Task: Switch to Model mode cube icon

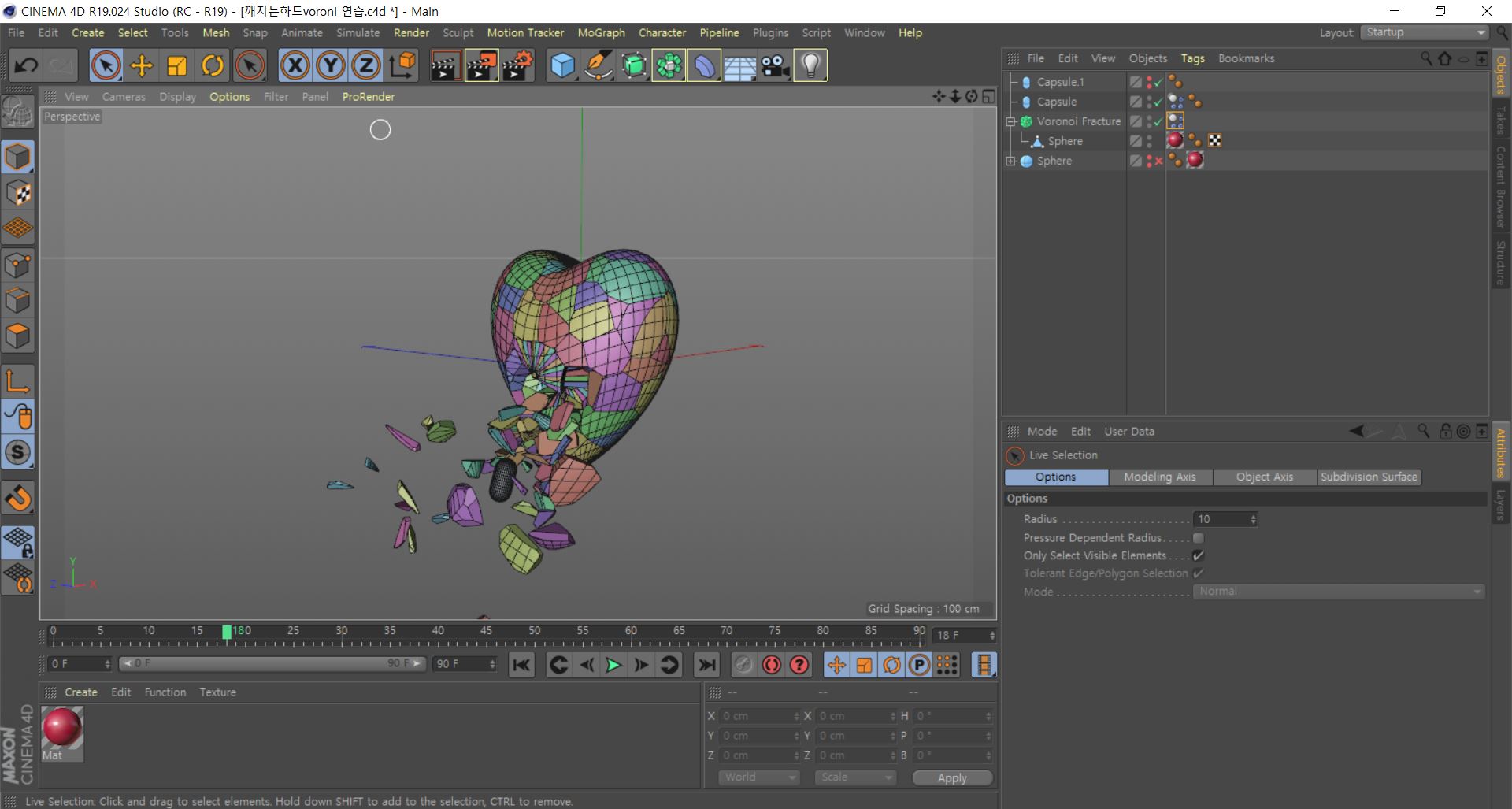Action: [x=17, y=158]
